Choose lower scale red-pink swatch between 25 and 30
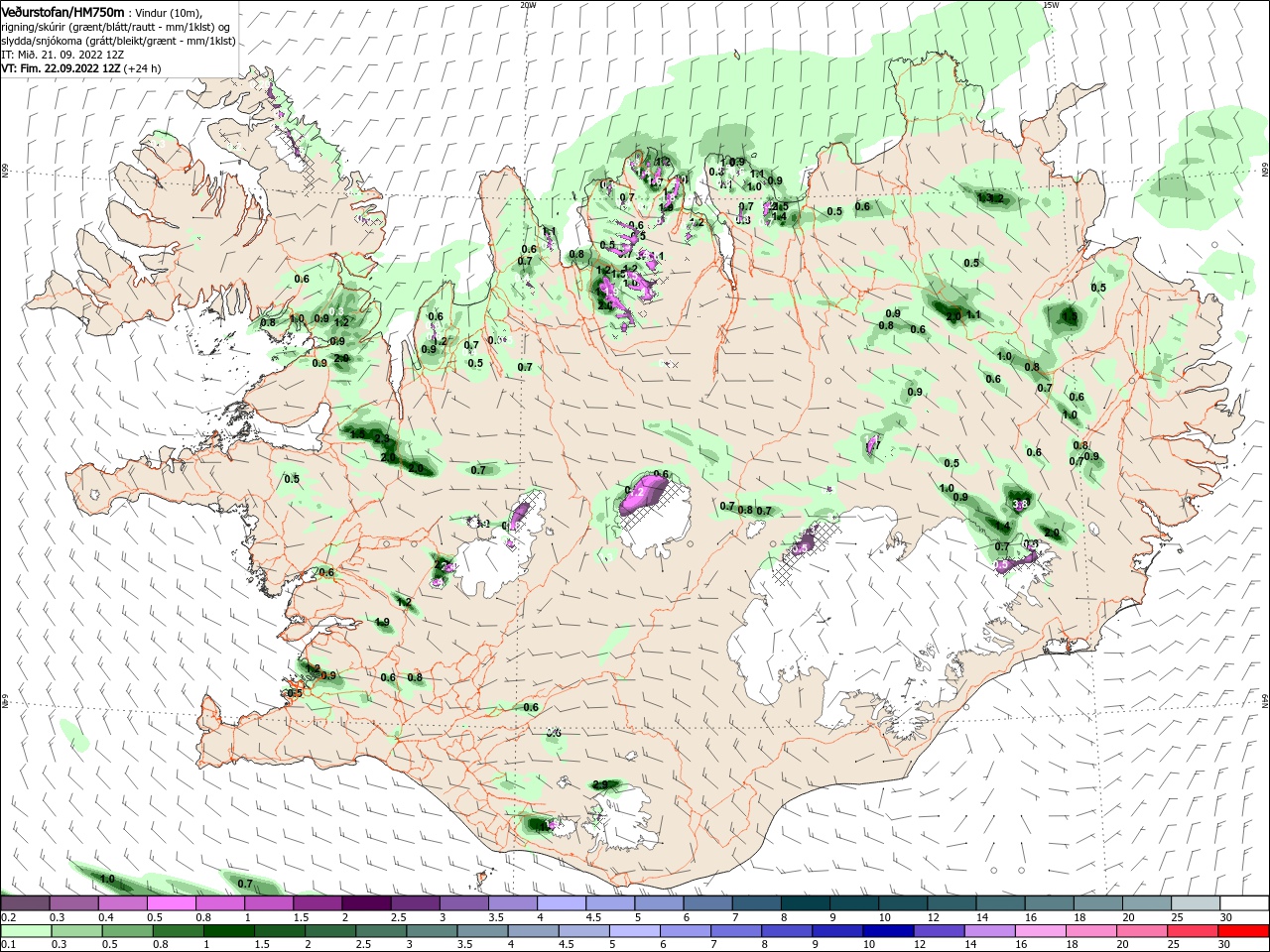The width and height of the screenshot is (1270, 952). click(1195, 931)
